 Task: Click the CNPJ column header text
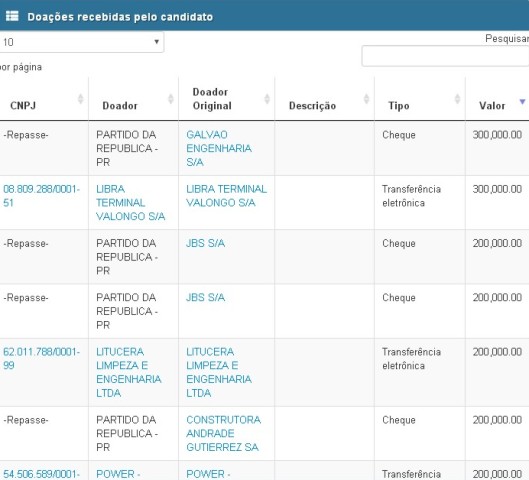point(23,106)
